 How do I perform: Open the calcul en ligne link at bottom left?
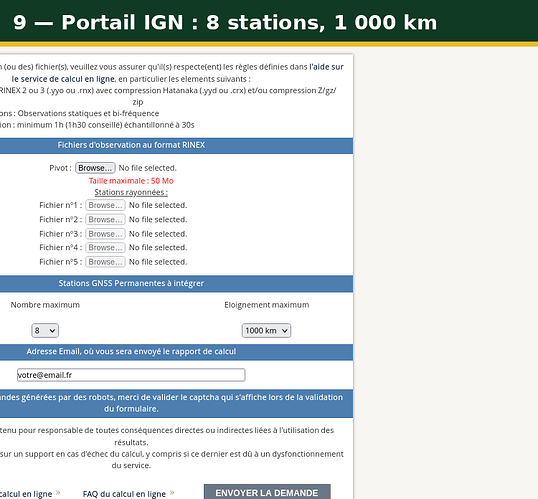coord(26,494)
